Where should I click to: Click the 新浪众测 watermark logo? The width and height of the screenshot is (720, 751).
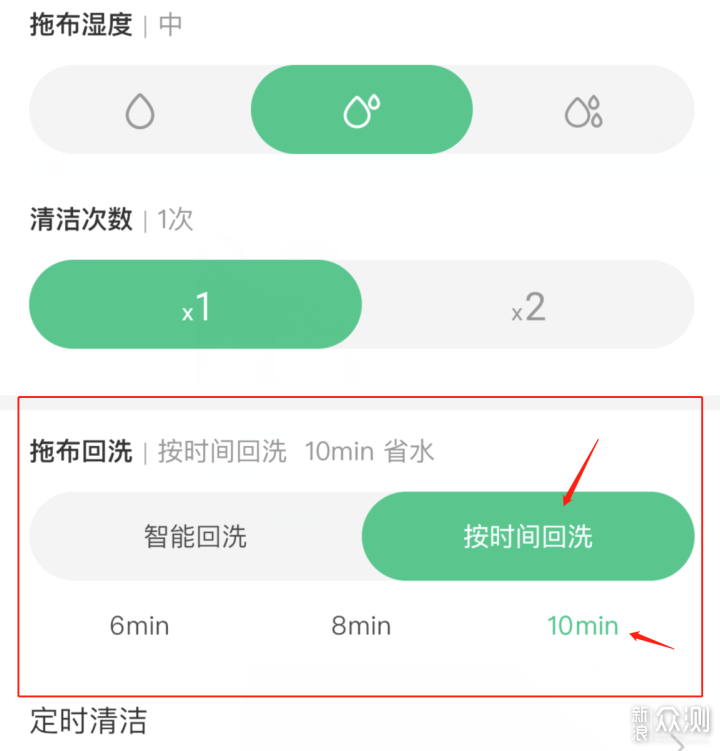click(x=670, y=722)
